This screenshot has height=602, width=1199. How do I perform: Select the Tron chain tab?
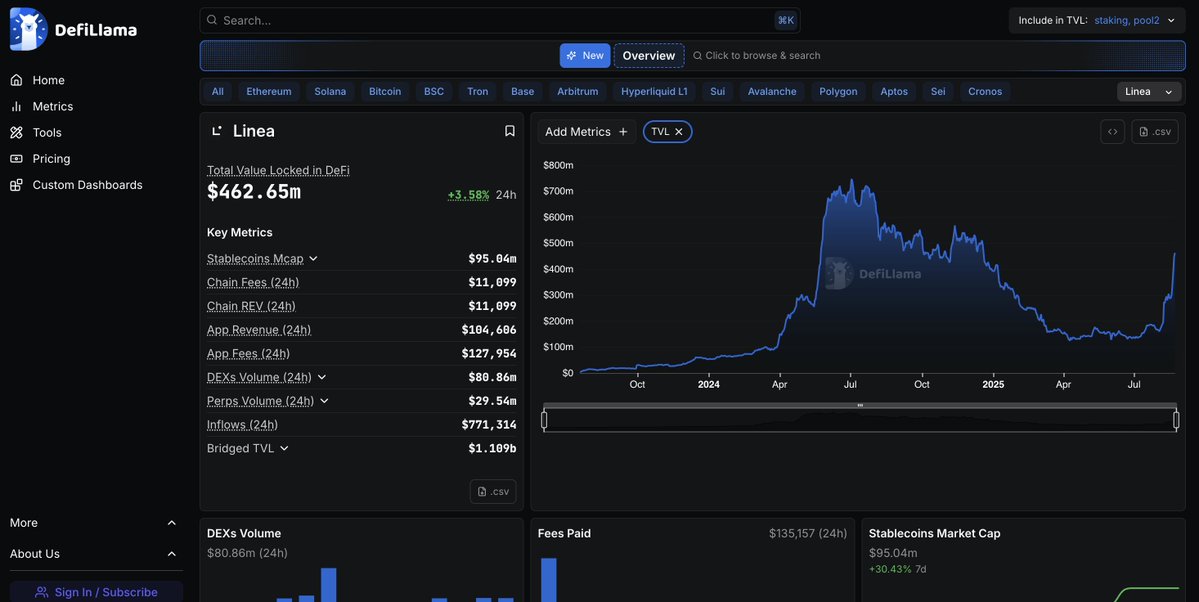pos(477,92)
